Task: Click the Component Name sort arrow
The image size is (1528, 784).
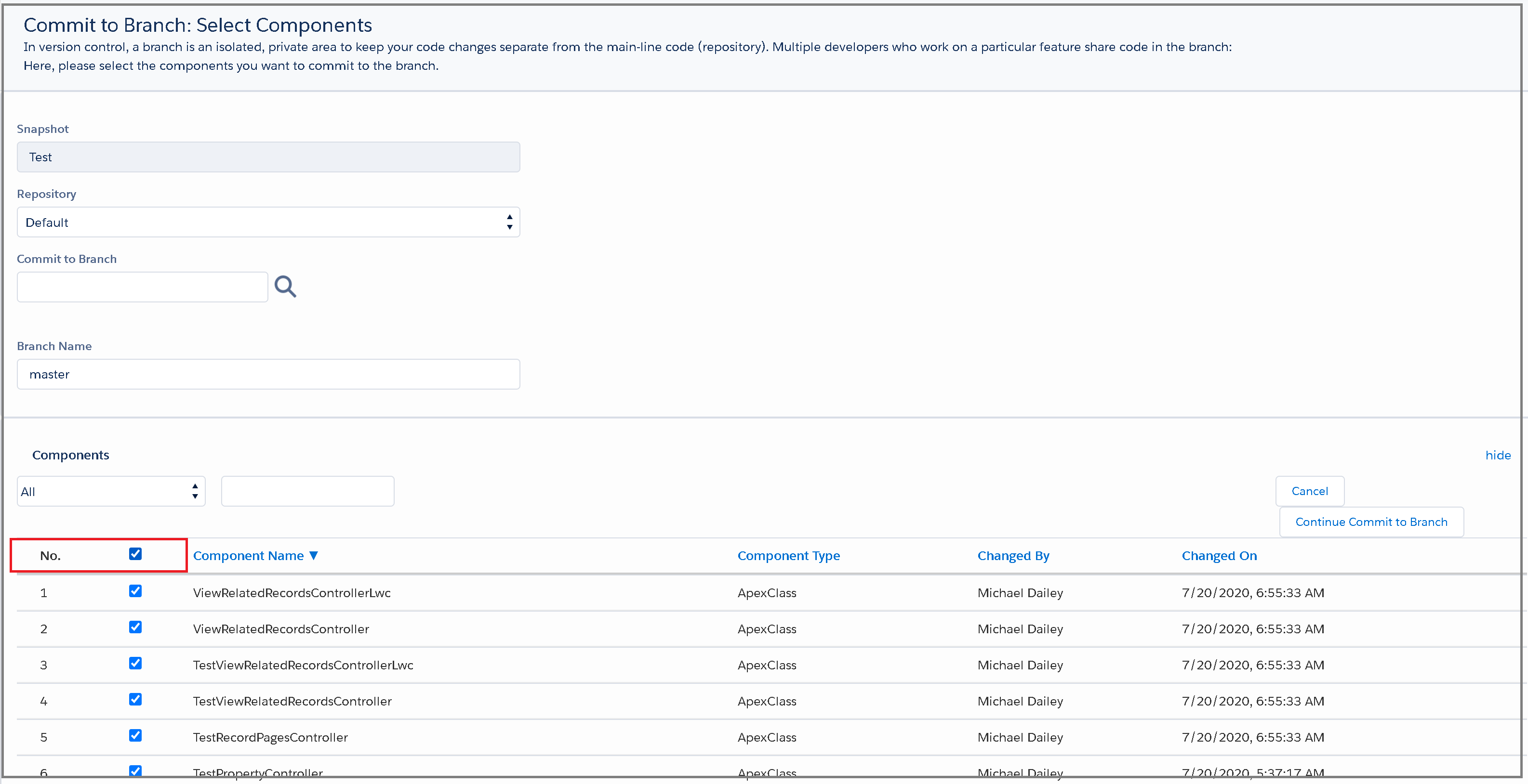Action: (x=314, y=555)
